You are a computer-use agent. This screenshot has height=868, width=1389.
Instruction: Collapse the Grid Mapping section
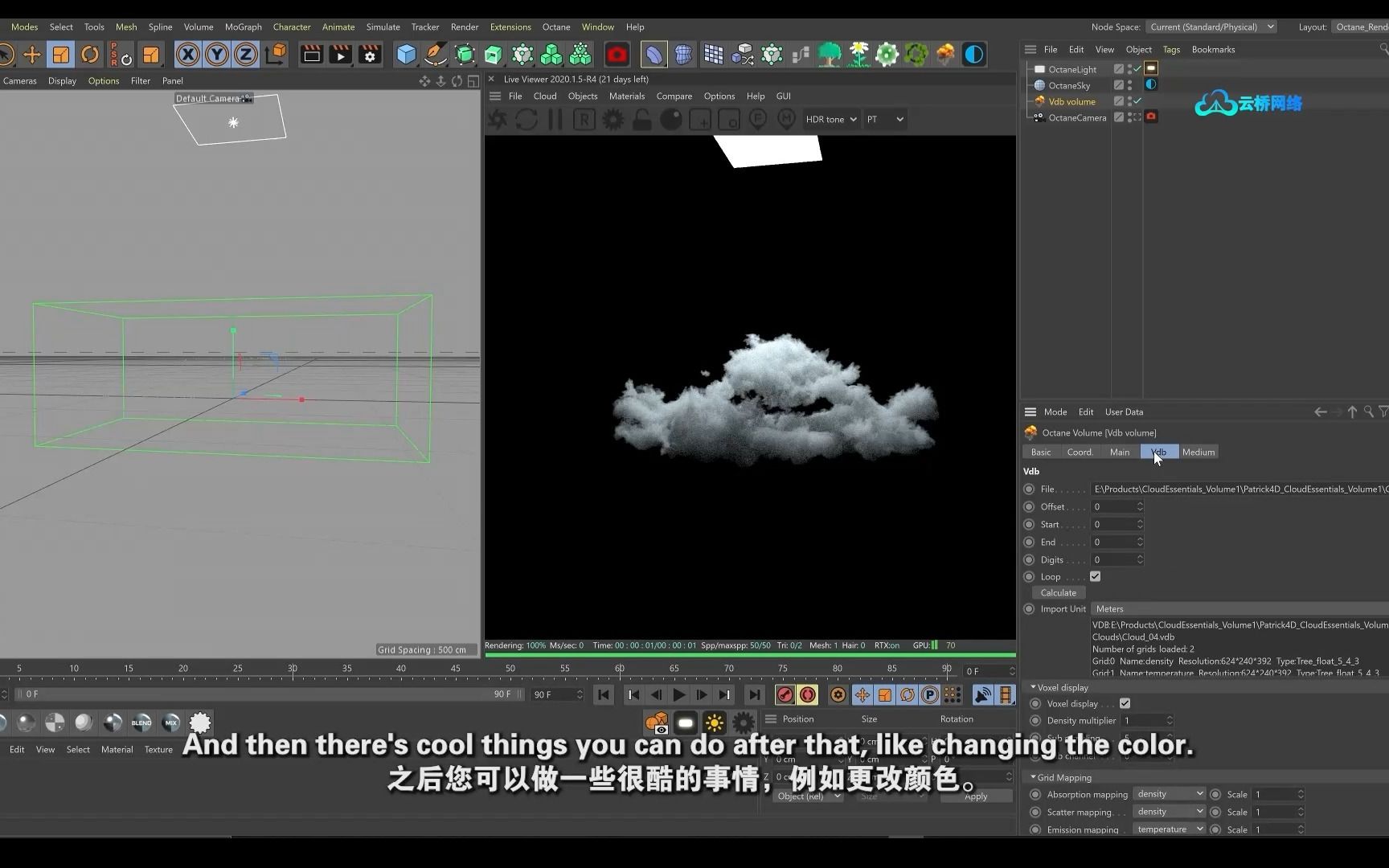click(1034, 777)
